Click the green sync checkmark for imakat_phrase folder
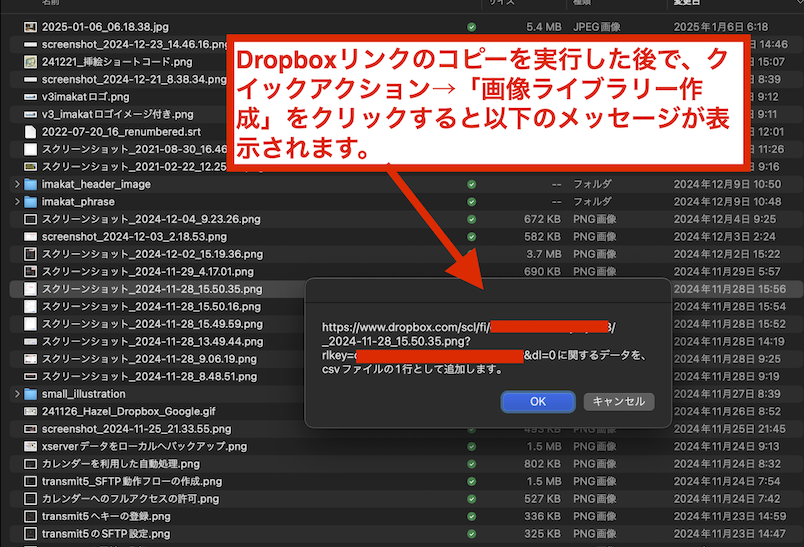Screen dimensions: 804x547 coord(471,202)
